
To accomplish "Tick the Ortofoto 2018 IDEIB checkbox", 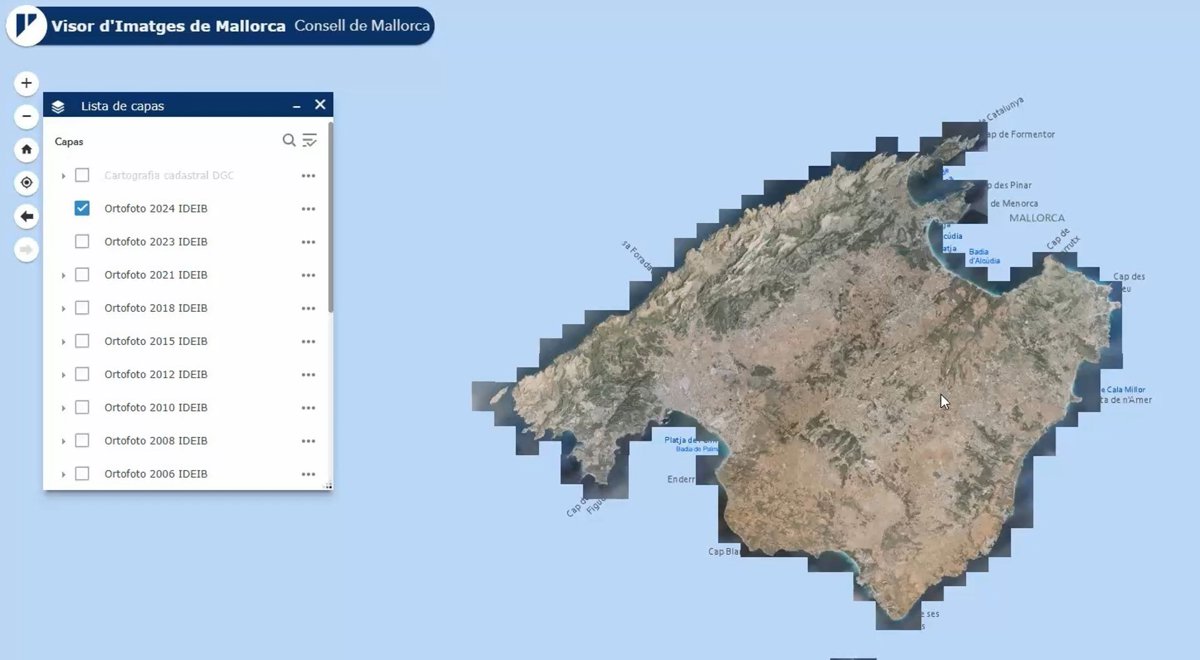I will pyautogui.click(x=82, y=308).
